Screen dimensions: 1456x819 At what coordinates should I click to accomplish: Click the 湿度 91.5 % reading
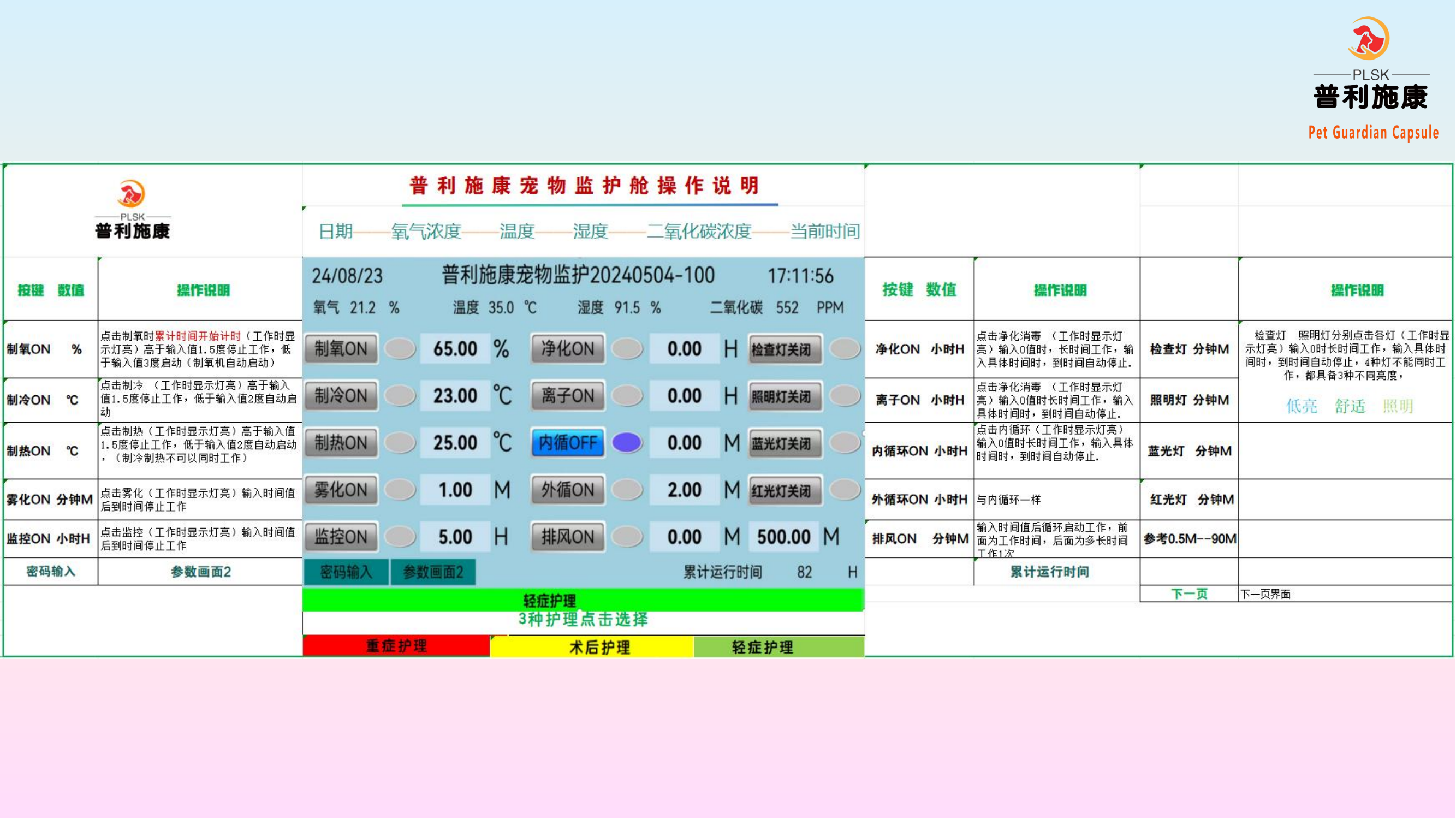619,307
